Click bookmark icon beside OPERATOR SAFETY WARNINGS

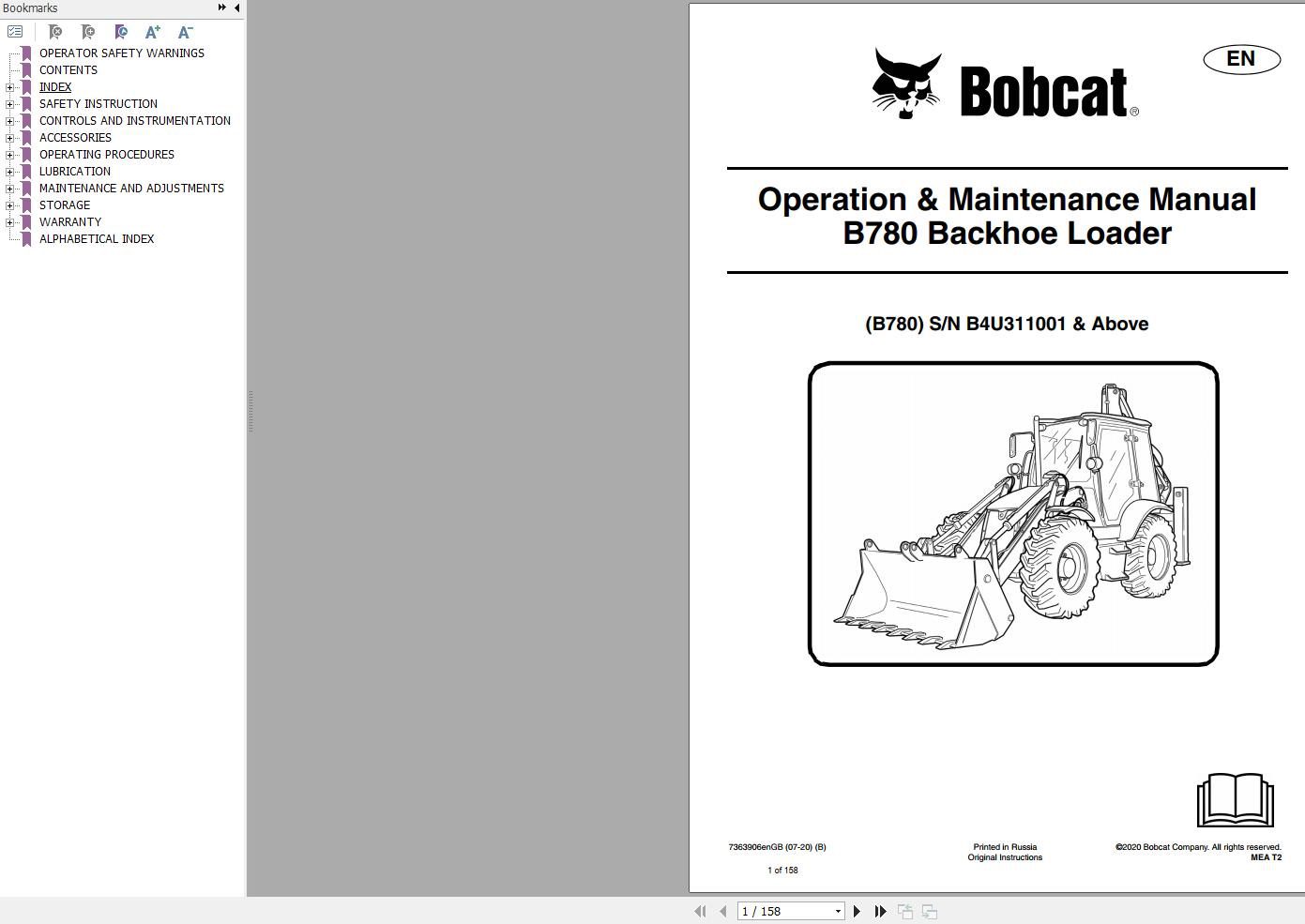pyautogui.click(x=26, y=53)
